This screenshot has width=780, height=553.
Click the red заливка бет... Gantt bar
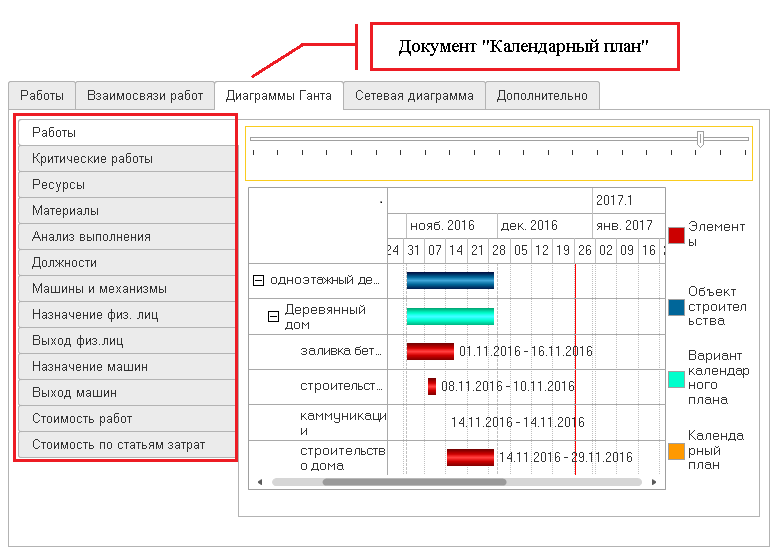[430, 351]
